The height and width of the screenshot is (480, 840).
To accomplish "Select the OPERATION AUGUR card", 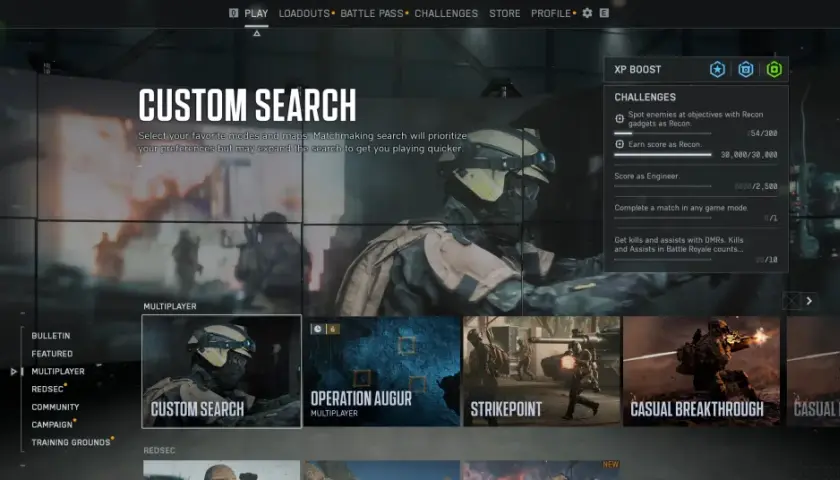I will [x=382, y=371].
